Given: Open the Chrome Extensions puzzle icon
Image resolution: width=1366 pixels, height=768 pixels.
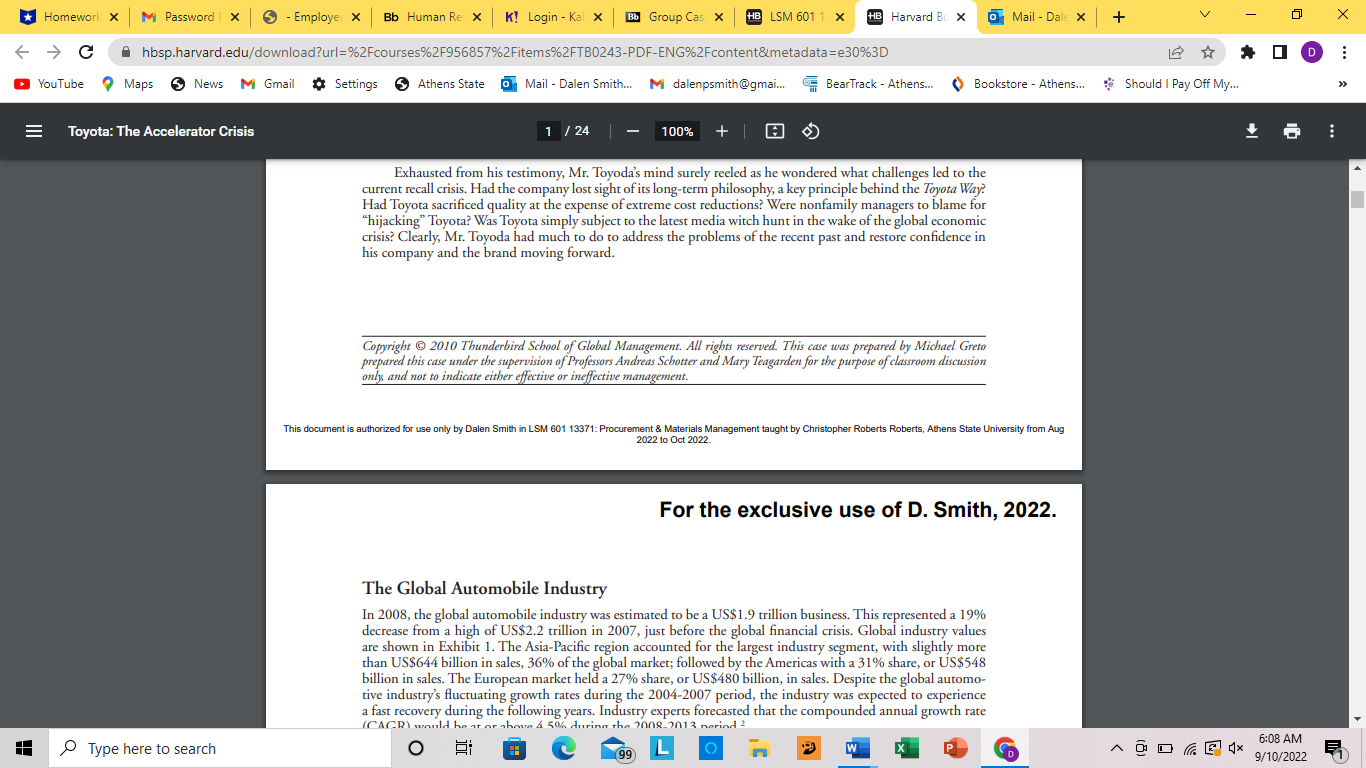Looking at the screenshot, I should (x=1247, y=52).
